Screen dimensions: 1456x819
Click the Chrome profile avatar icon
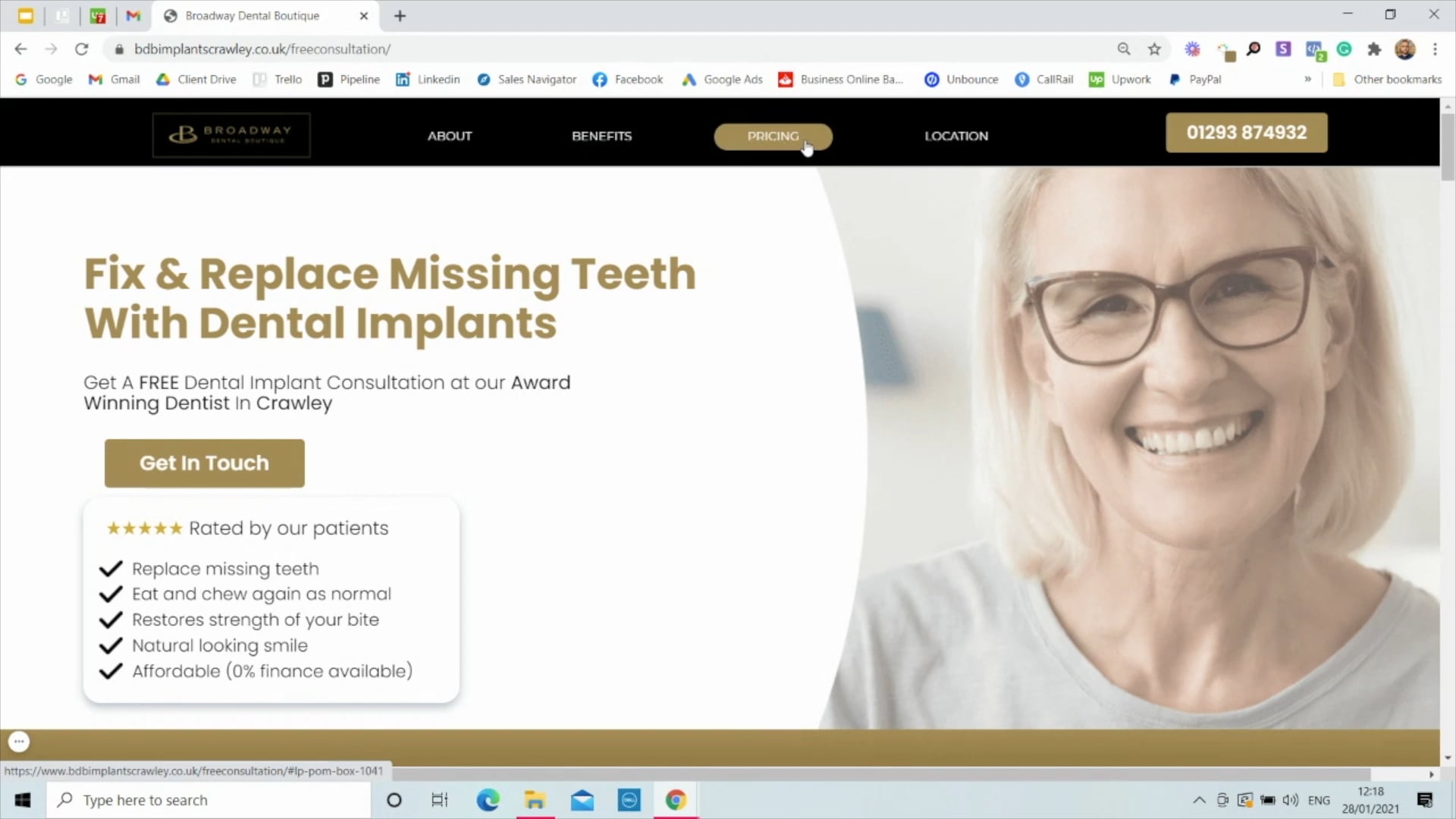[1407, 49]
